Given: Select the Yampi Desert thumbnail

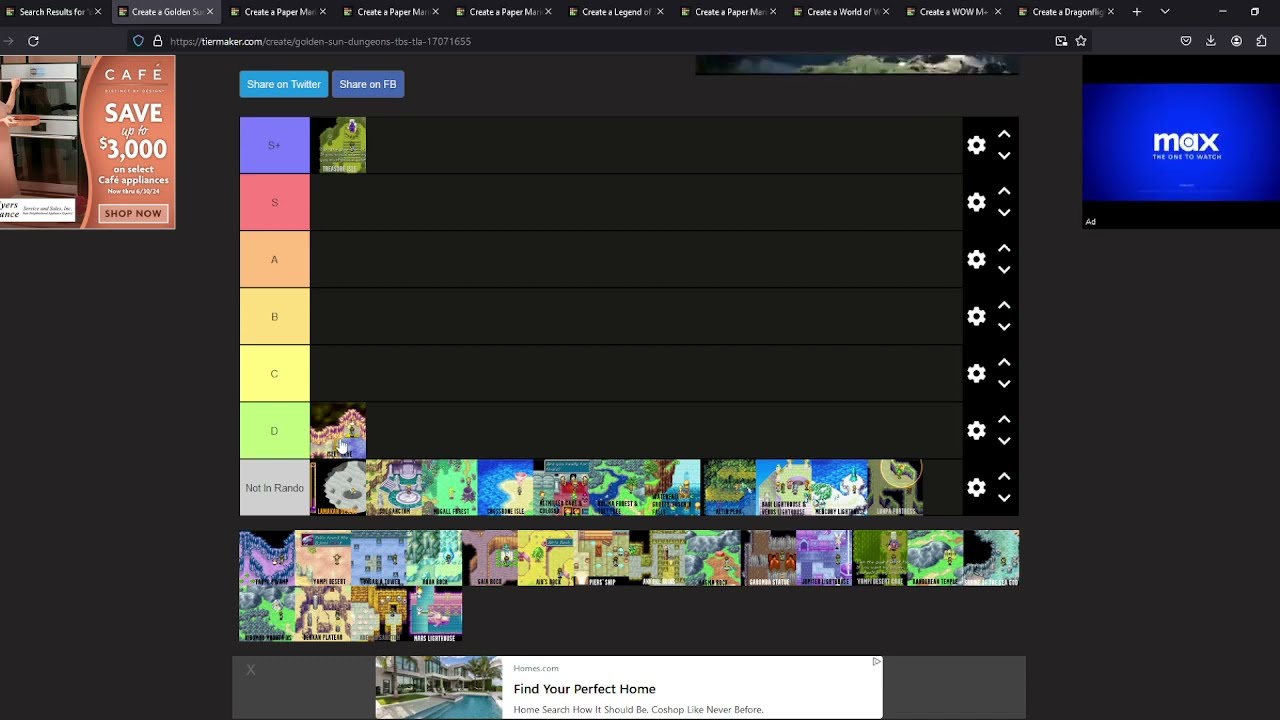Looking at the screenshot, I should pos(323,558).
